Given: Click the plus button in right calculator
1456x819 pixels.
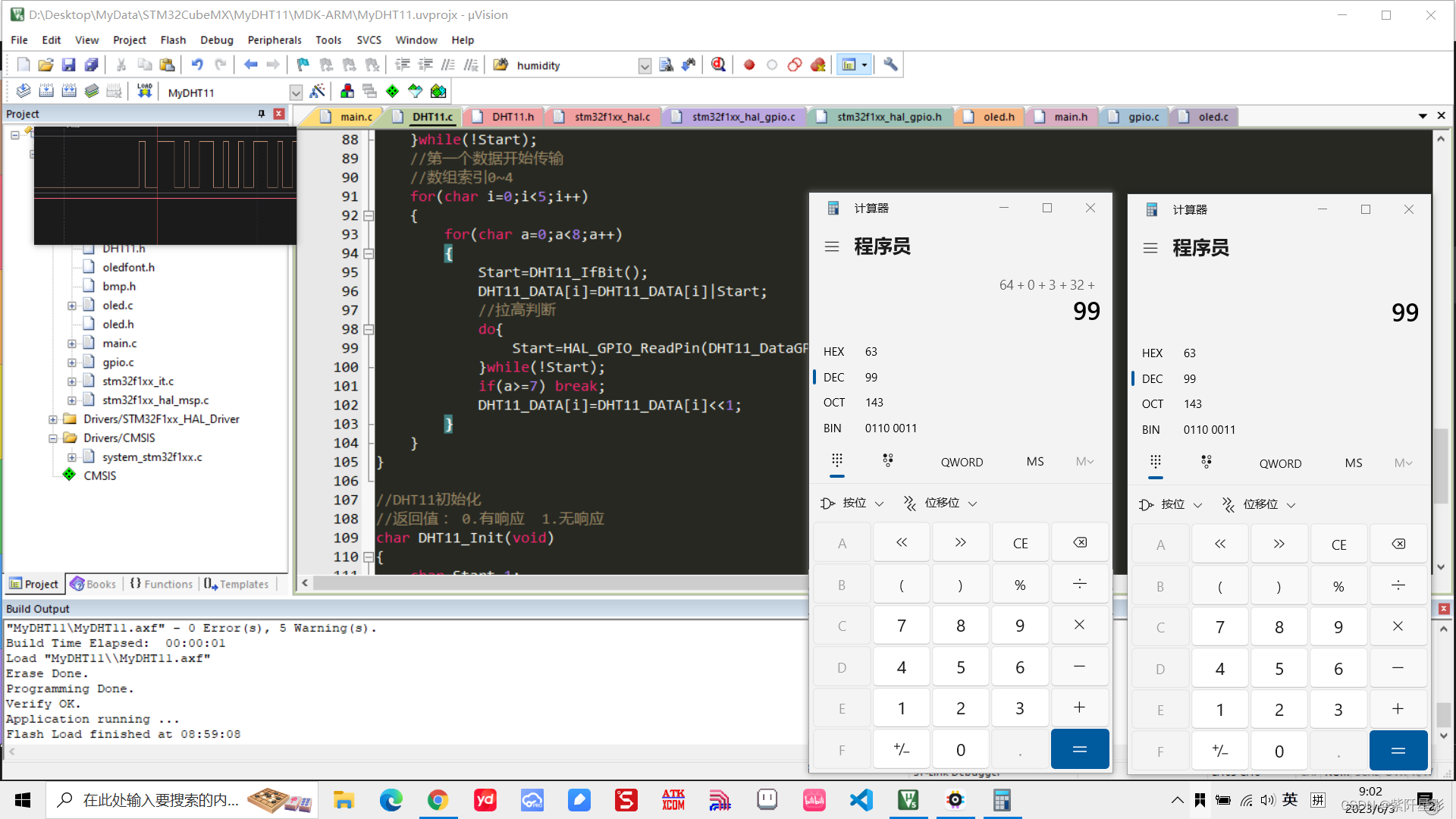Looking at the screenshot, I should pyautogui.click(x=1398, y=709).
